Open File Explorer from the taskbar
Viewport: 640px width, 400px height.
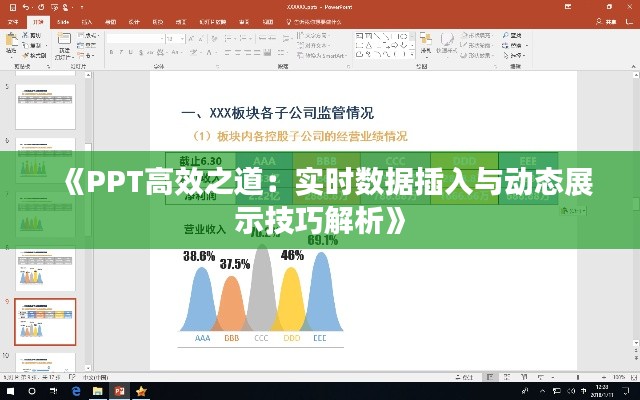pos(98,391)
